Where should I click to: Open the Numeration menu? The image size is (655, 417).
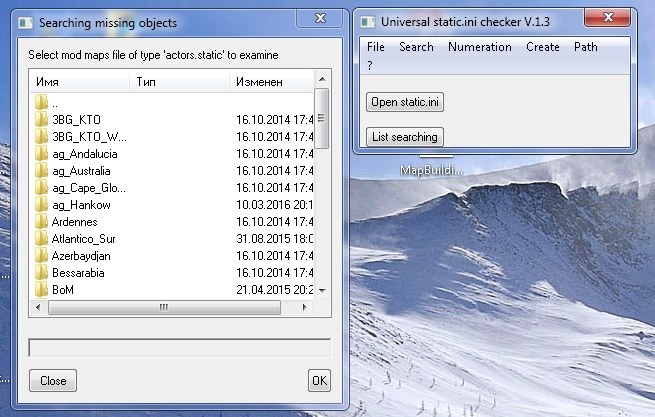(480, 47)
